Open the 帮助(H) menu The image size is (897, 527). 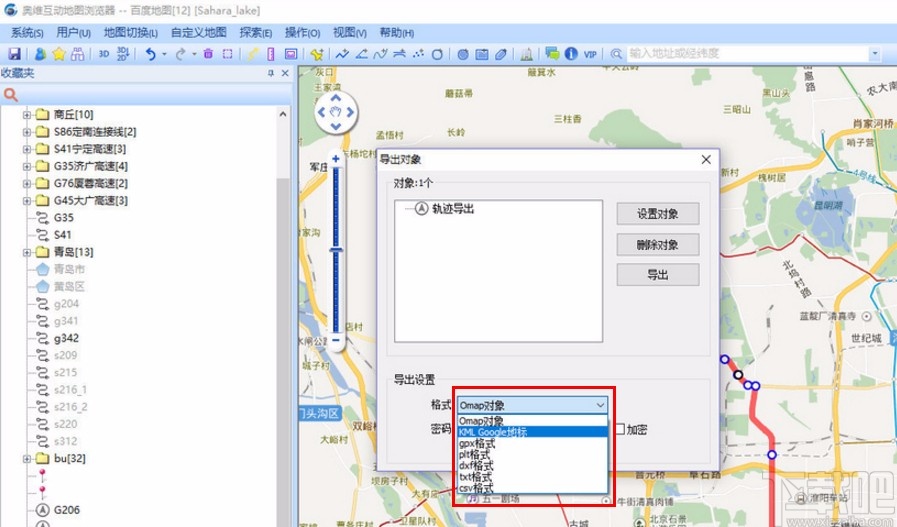click(x=396, y=33)
